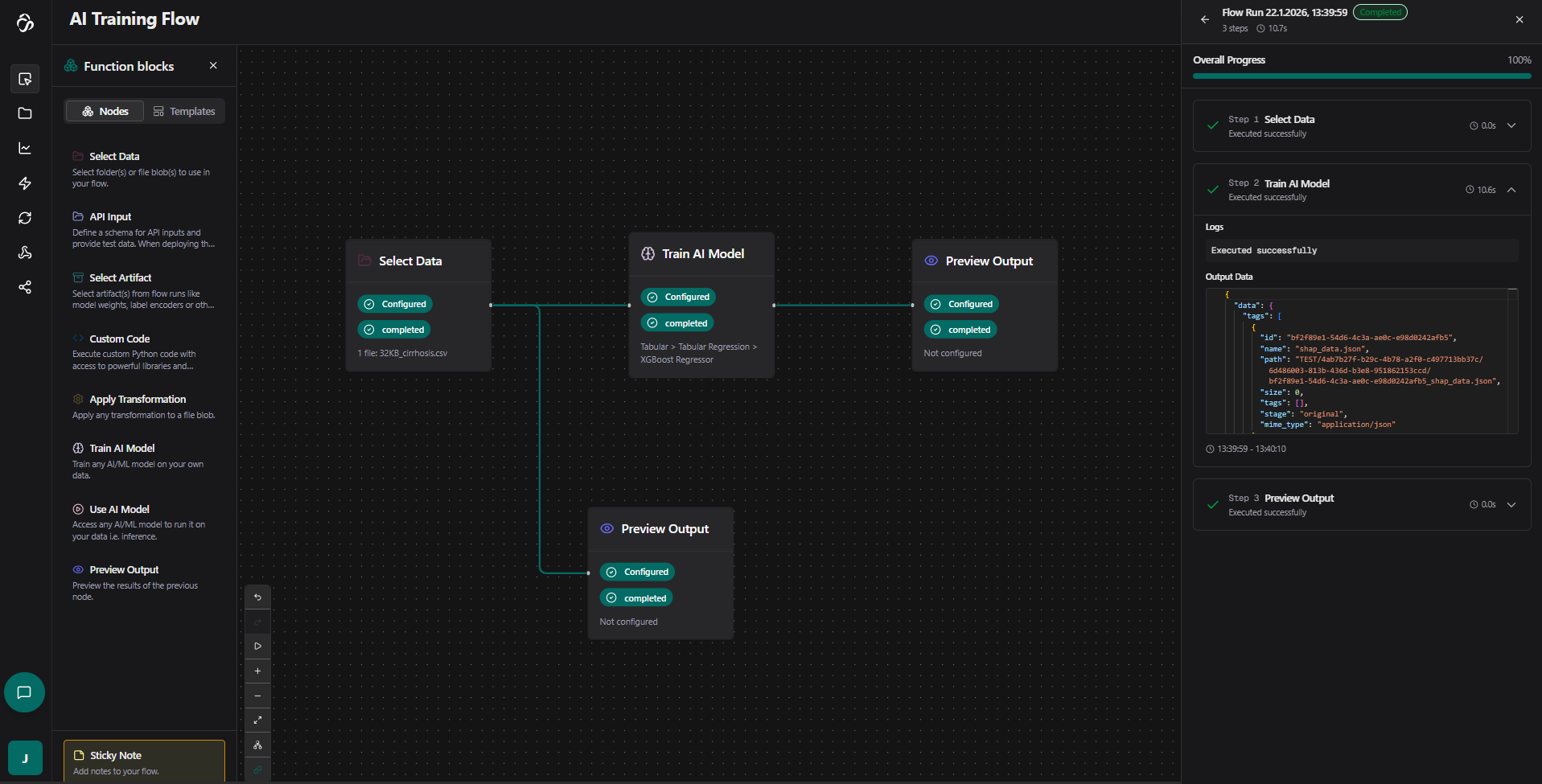Add a Sticky Note to the flow
This screenshot has width=1542, height=784.
[x=144, y=761]
